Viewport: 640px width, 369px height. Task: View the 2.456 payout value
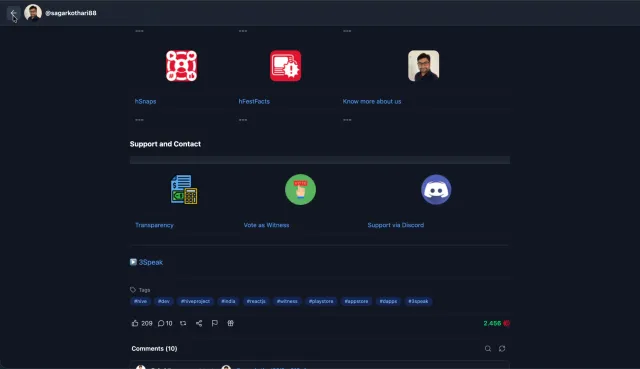click(x=492, y=323)
